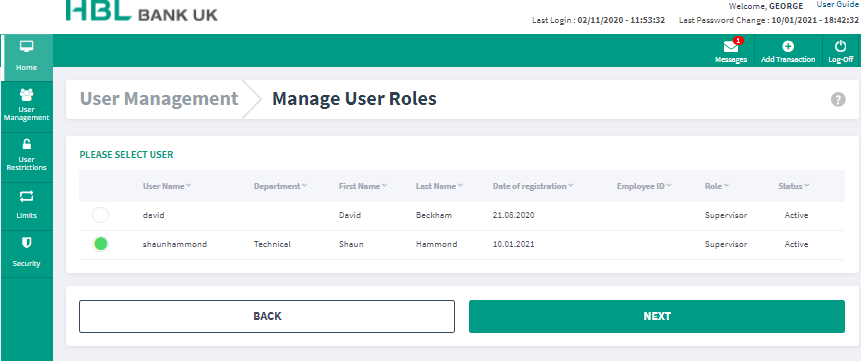Viewport: 861px width, 361px height.
Task: Open User Management in sidebar
Action: click(x=26, y=106)
